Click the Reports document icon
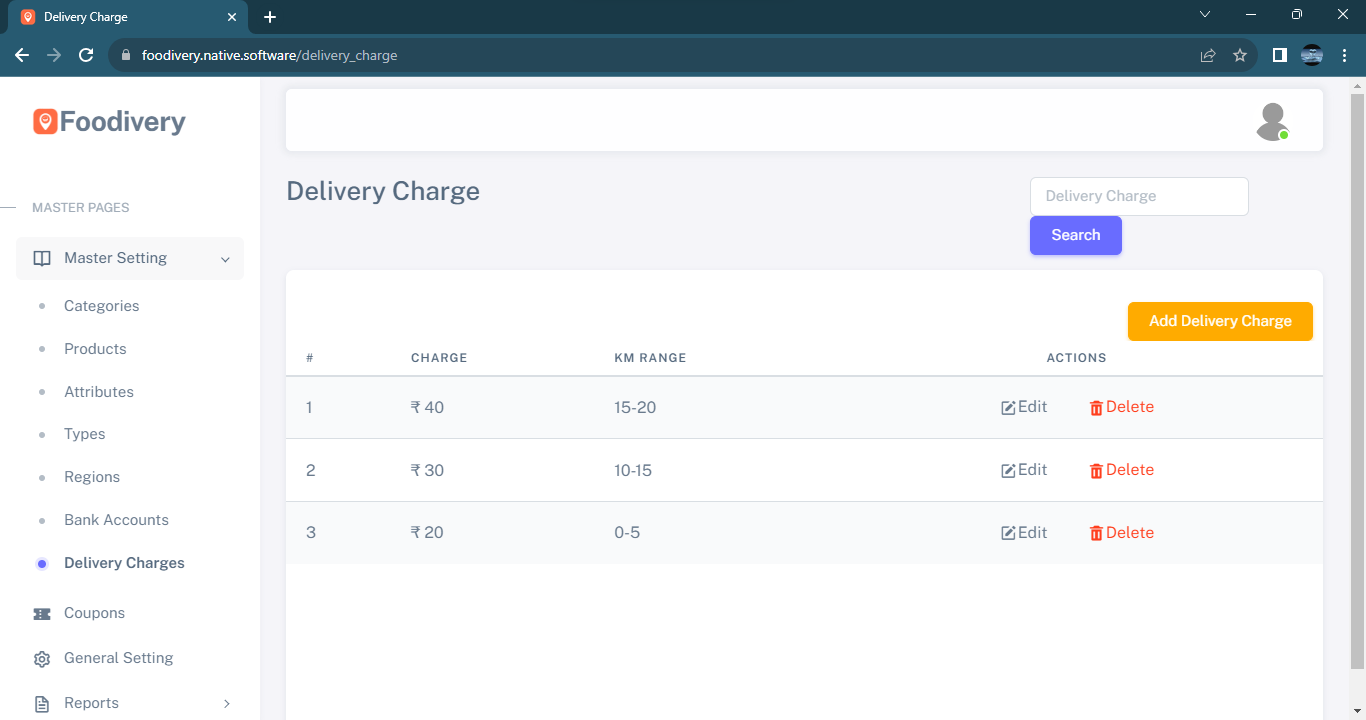 [x=42, y=704]
